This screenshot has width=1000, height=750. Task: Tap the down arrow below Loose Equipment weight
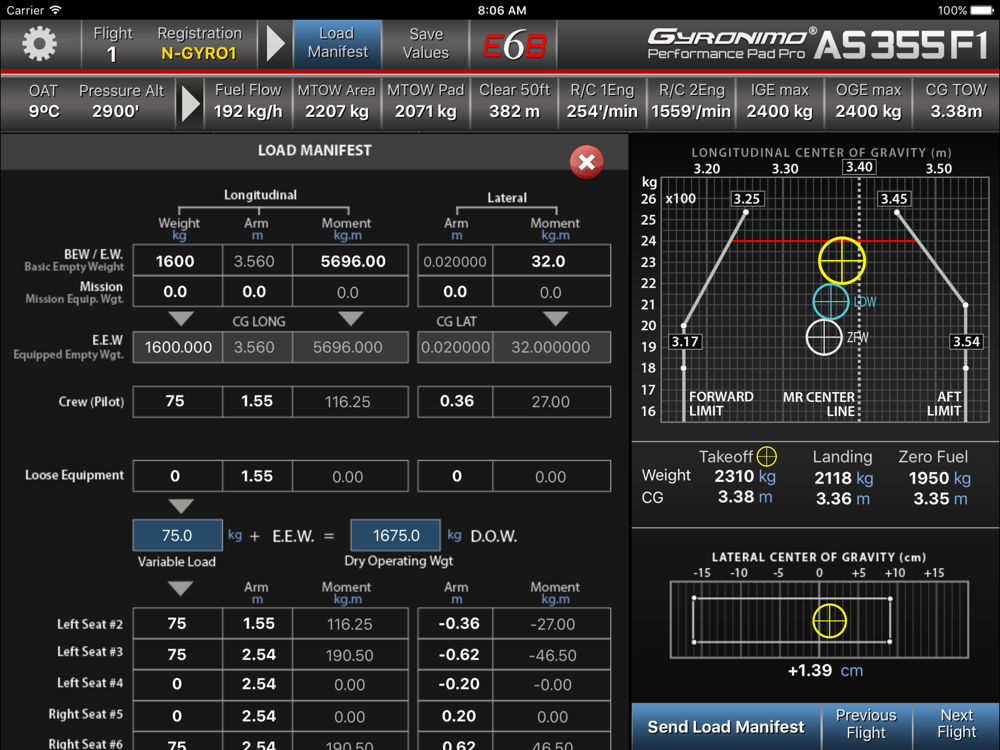180,506
